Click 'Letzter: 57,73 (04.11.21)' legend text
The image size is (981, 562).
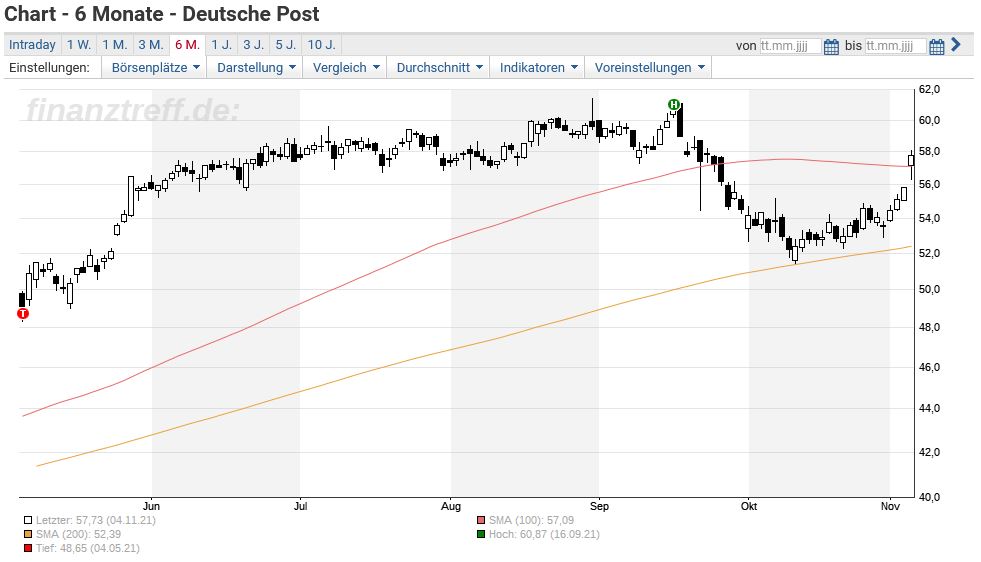coord(96,520)
